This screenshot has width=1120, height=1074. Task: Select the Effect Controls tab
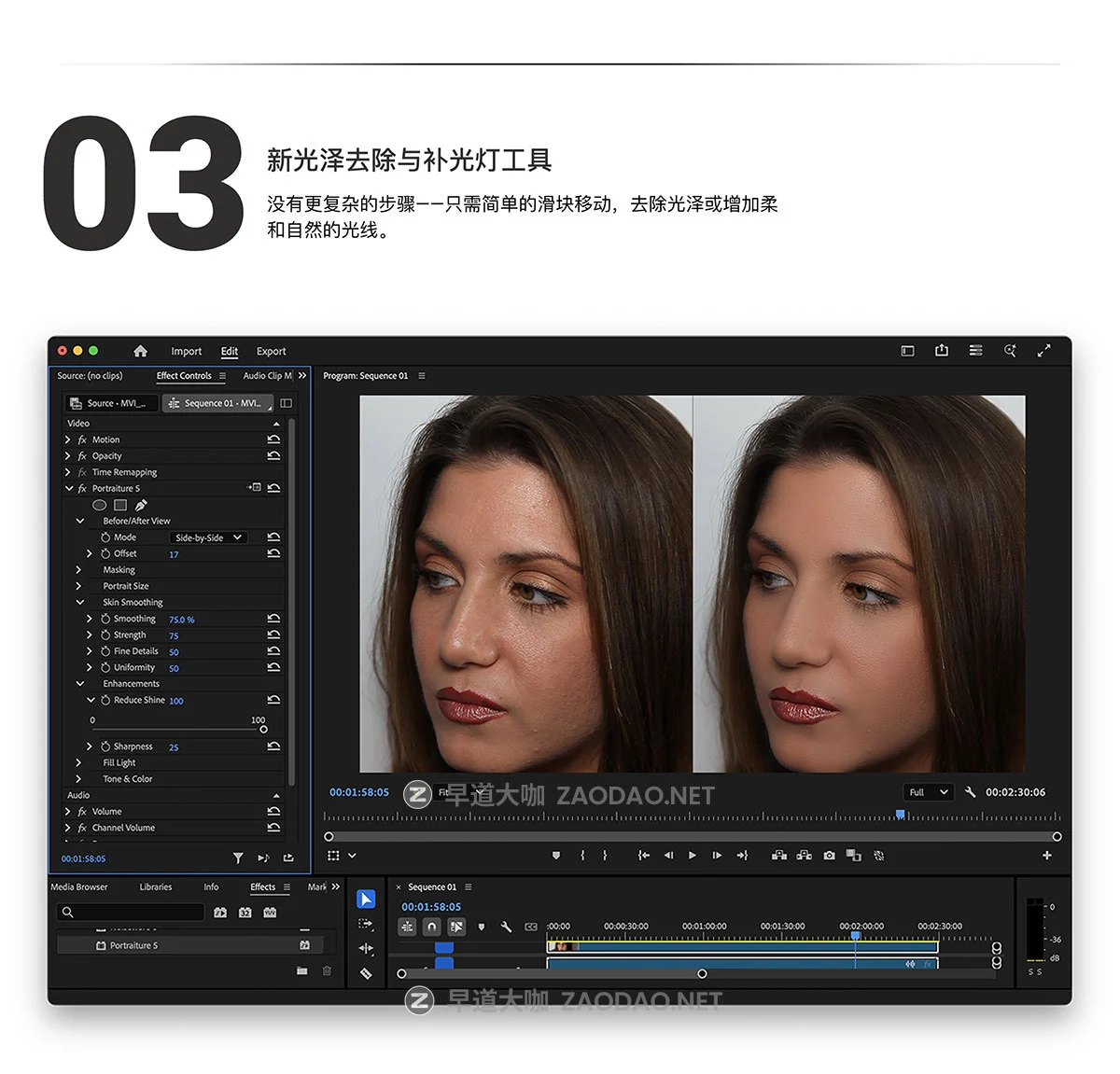tap(184, 376)
